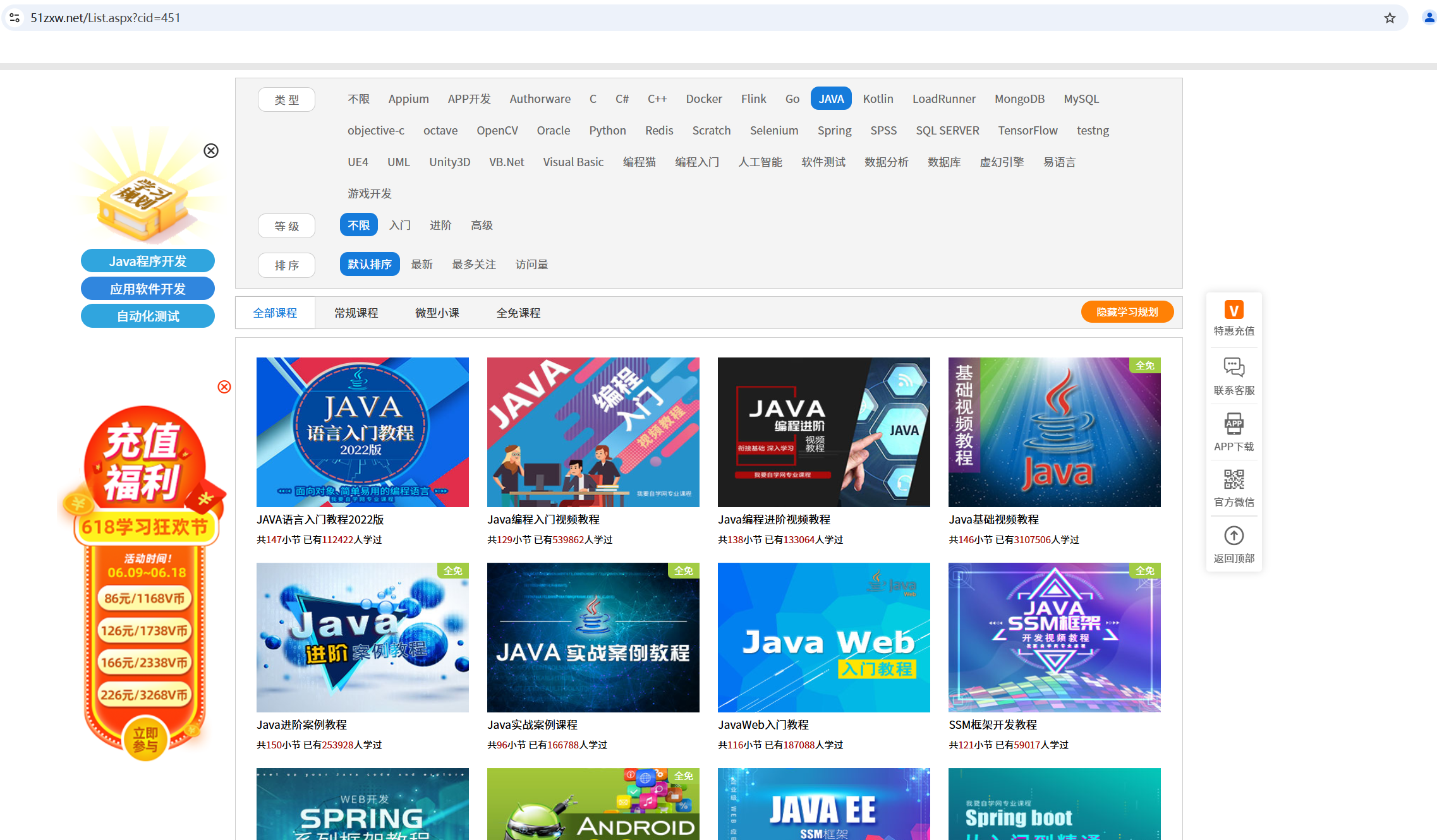Filter type by Unity3D
The width and height of the screenshot is (1437, 840).
click(449, 162)
